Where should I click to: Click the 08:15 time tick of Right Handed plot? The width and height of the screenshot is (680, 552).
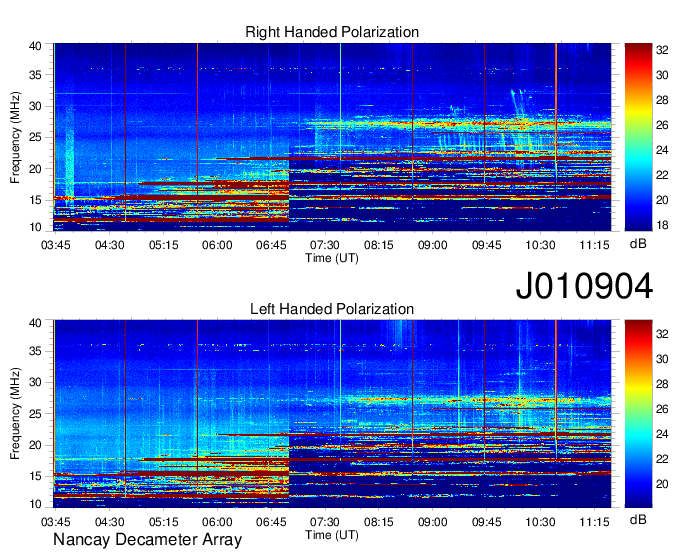coord(379,245)
